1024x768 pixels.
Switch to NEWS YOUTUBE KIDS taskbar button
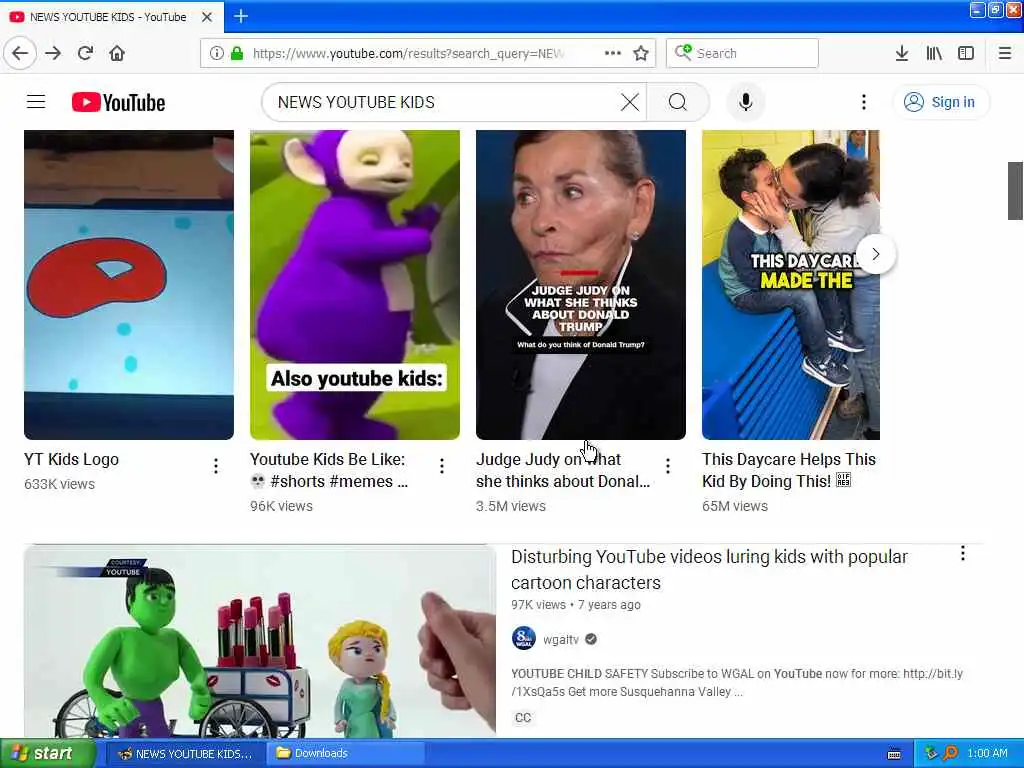click(185, 753)
